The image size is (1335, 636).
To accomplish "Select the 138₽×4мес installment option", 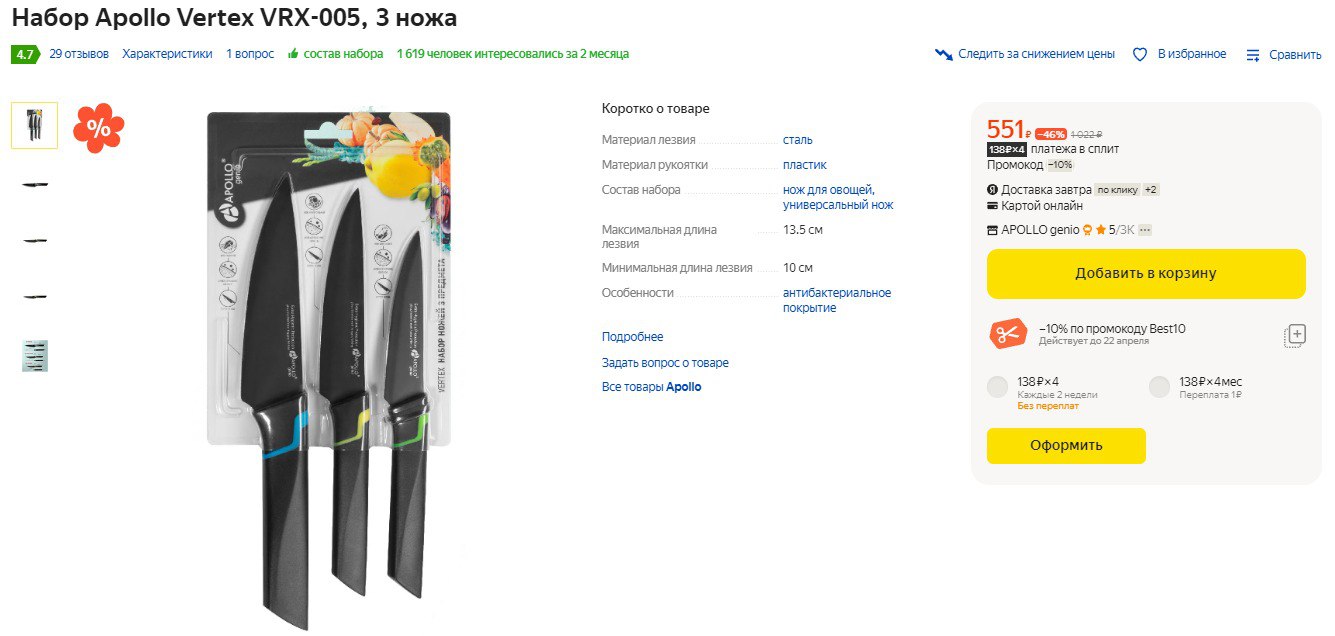I will pyautogui.click(x=1159, y=387).
